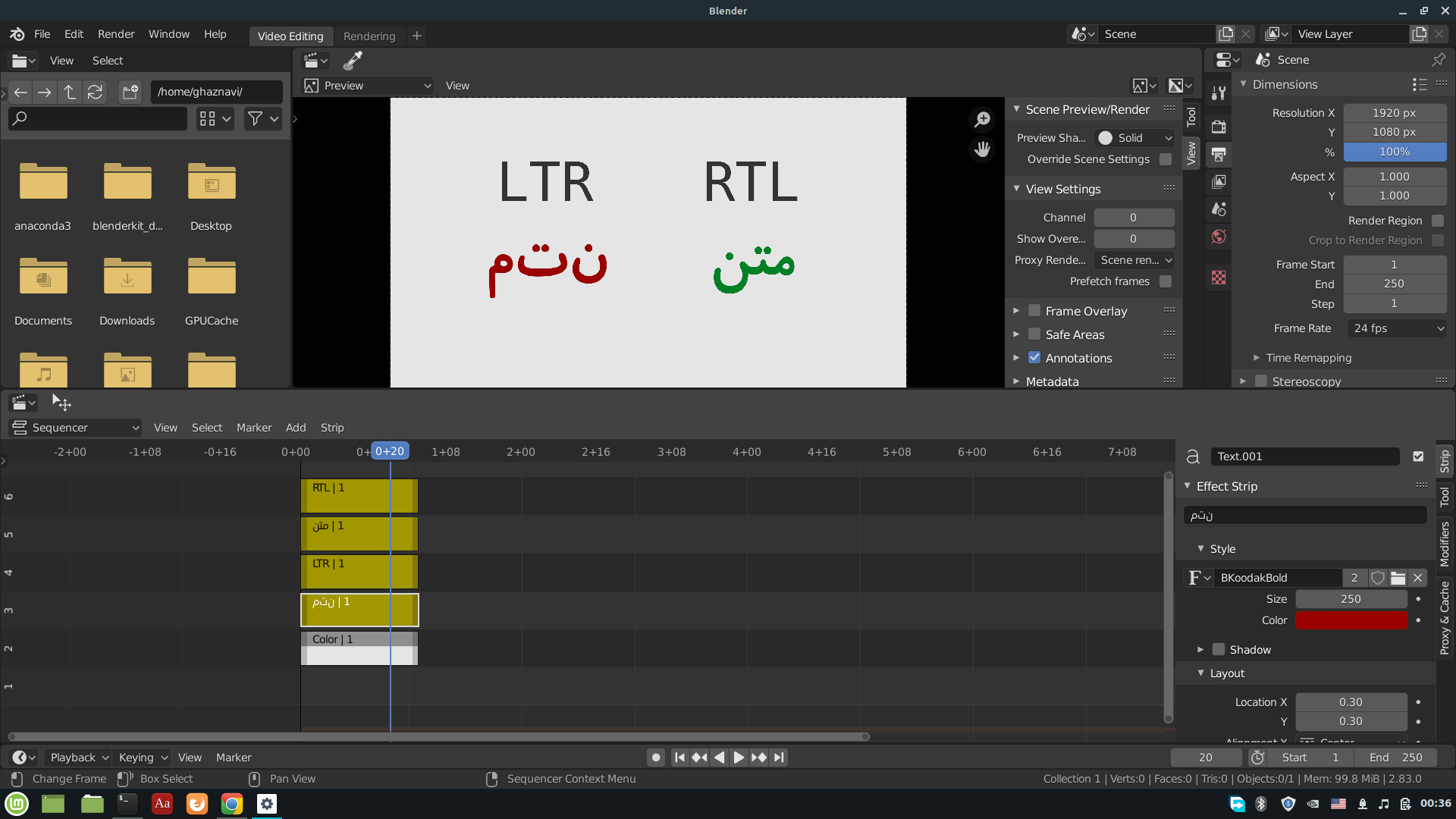Viewport: 1456px width, 819px height.
Task: Open Chrome from the taskbar
Action: [231, 804]
